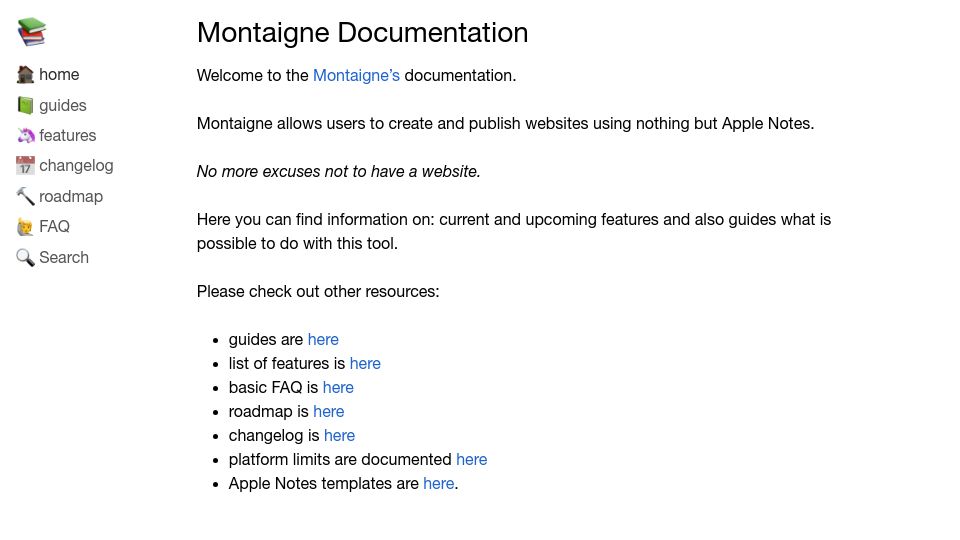Open the changelog sidebar item
Screen dimensions: 960x540
77,166
